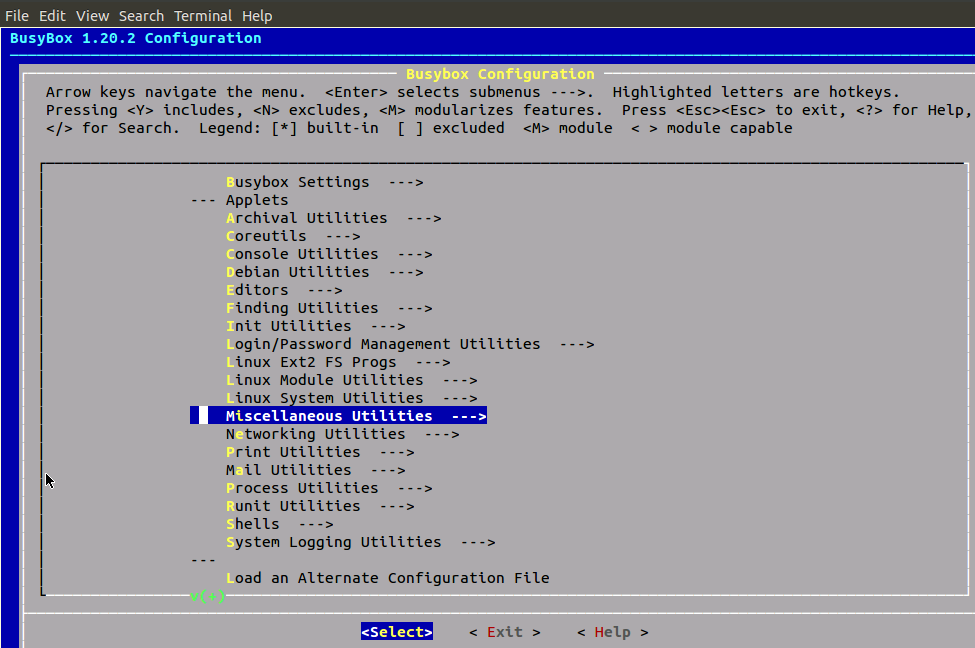Select highlighted Miscellaneous Utilities entry
Viewport: 975px width, 648px height.
point(338,416)
